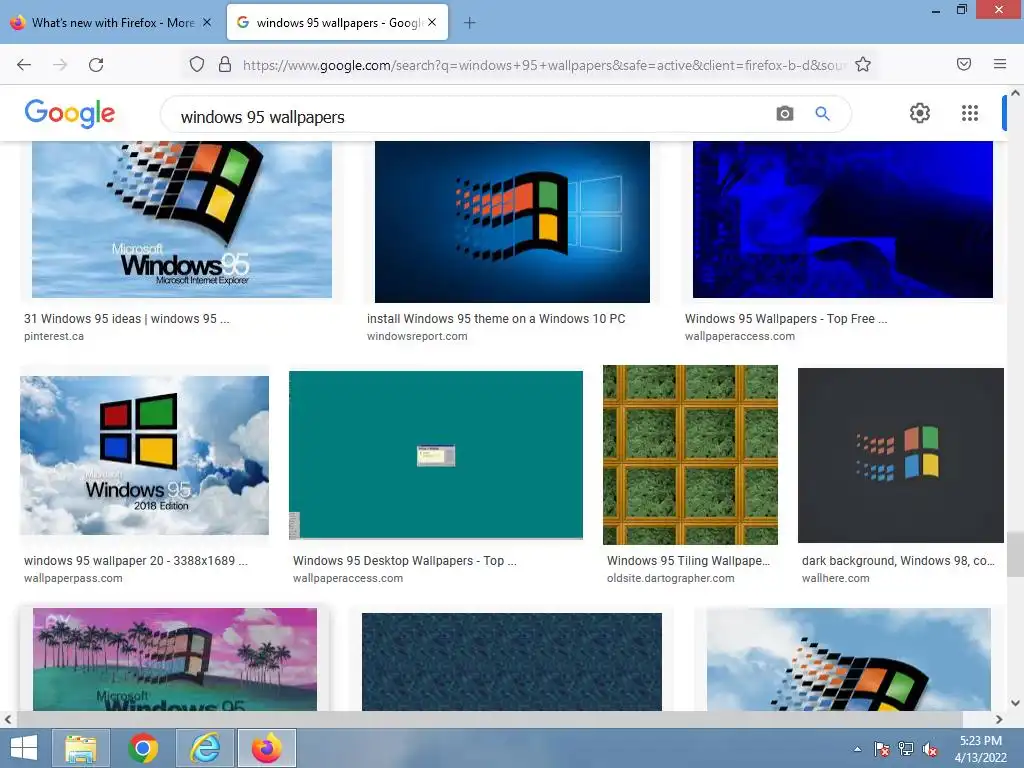Click 'dark background, Windows 98, co...' link
1024x768 pixels.
click(x=898, y=560)
